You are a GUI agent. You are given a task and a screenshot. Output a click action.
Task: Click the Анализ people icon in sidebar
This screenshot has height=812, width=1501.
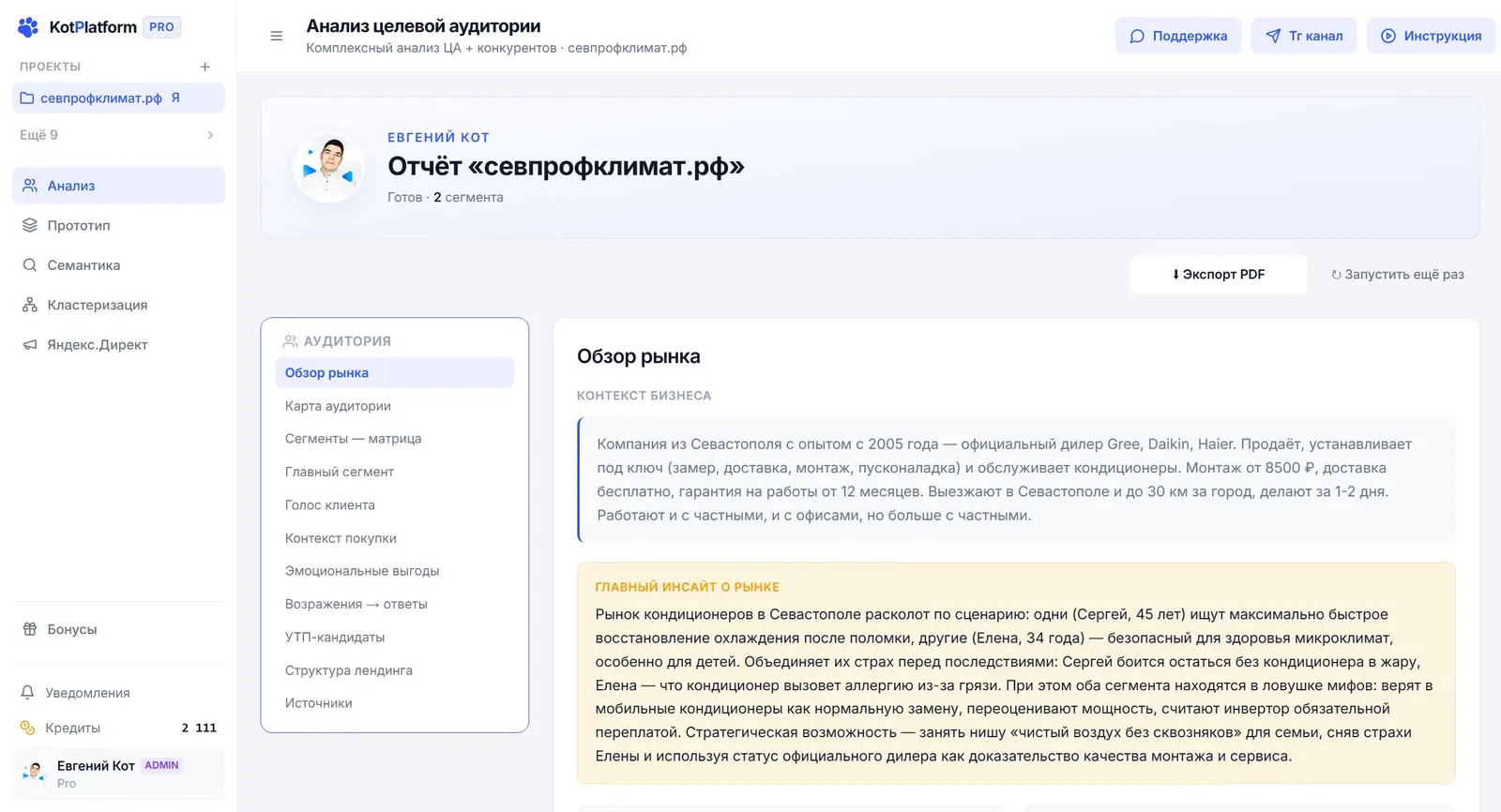[30, 186]
